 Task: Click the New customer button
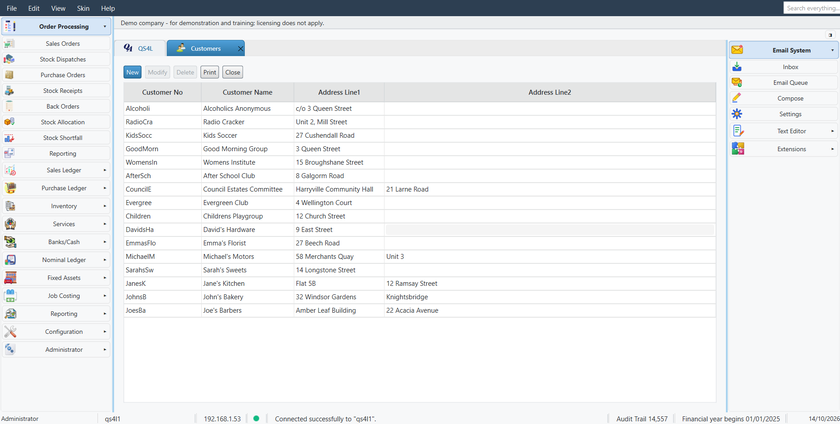133,72
